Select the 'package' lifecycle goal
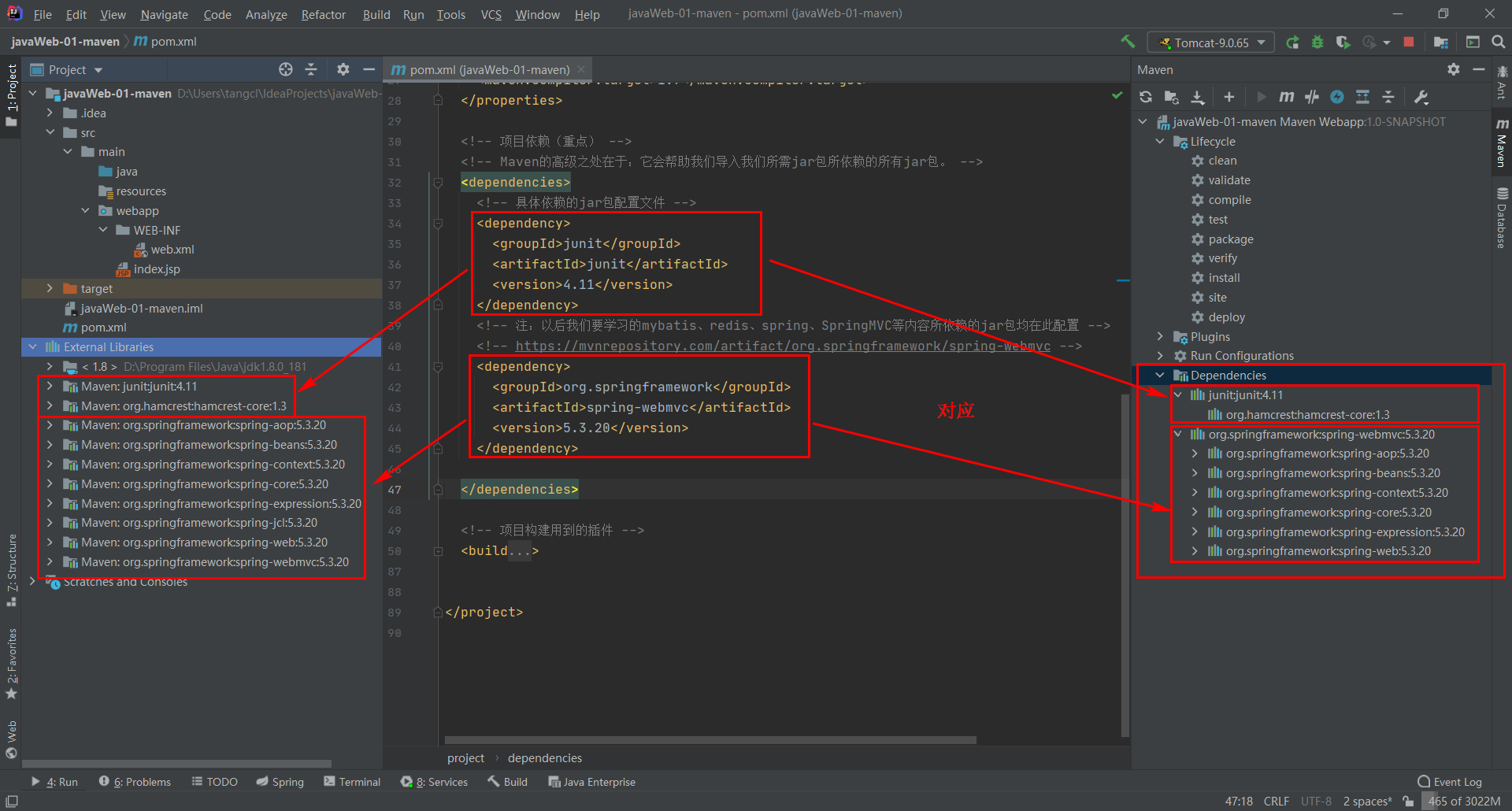1512x811 pixels. [1230, 239]
